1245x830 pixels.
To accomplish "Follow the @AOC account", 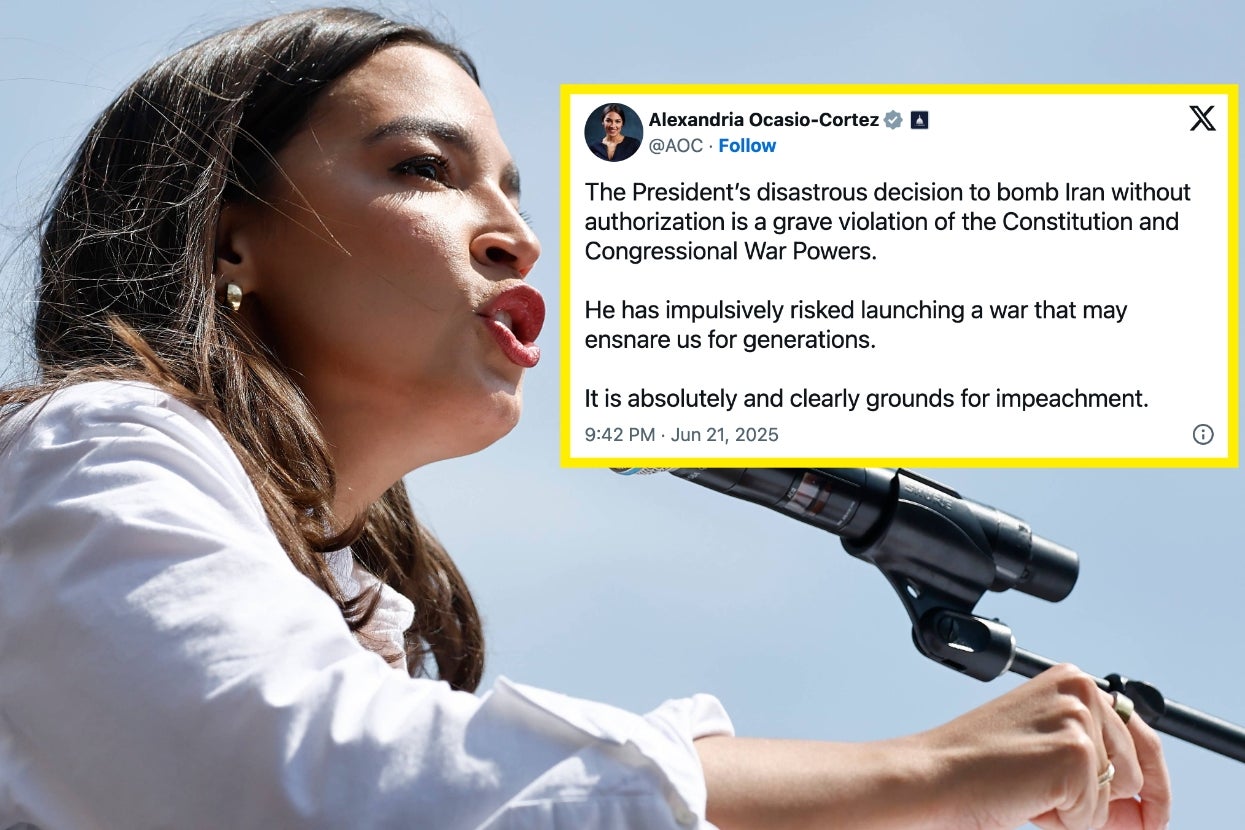I will [747, 146].
